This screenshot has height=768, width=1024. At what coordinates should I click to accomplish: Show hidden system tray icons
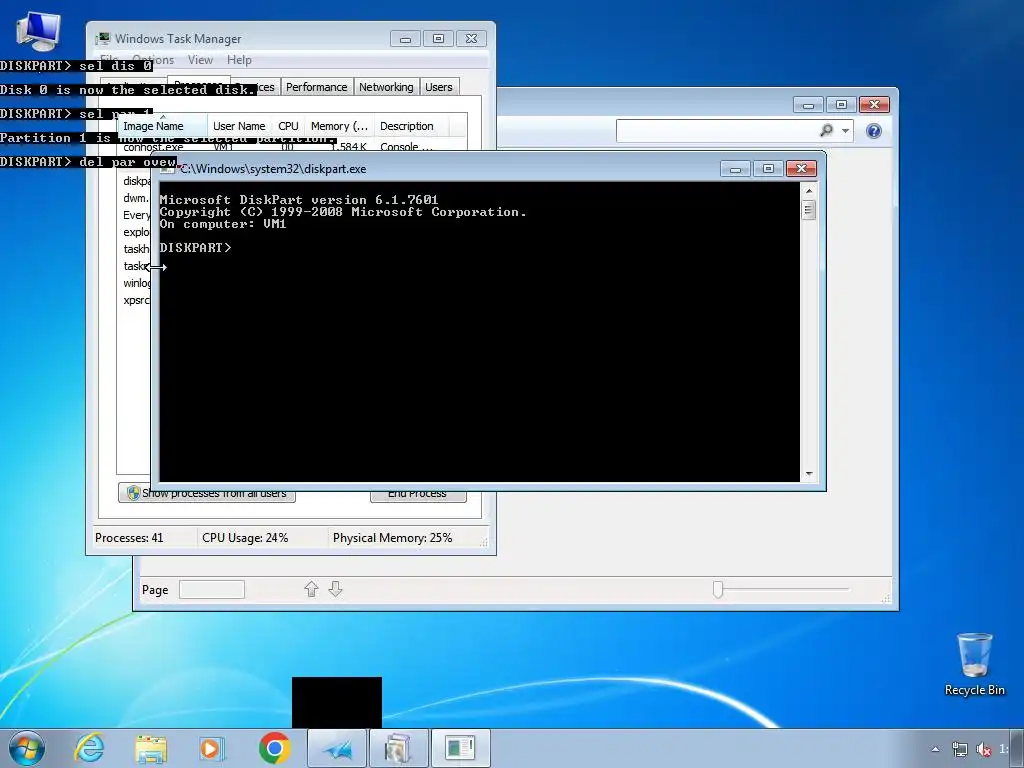point(935,749)
